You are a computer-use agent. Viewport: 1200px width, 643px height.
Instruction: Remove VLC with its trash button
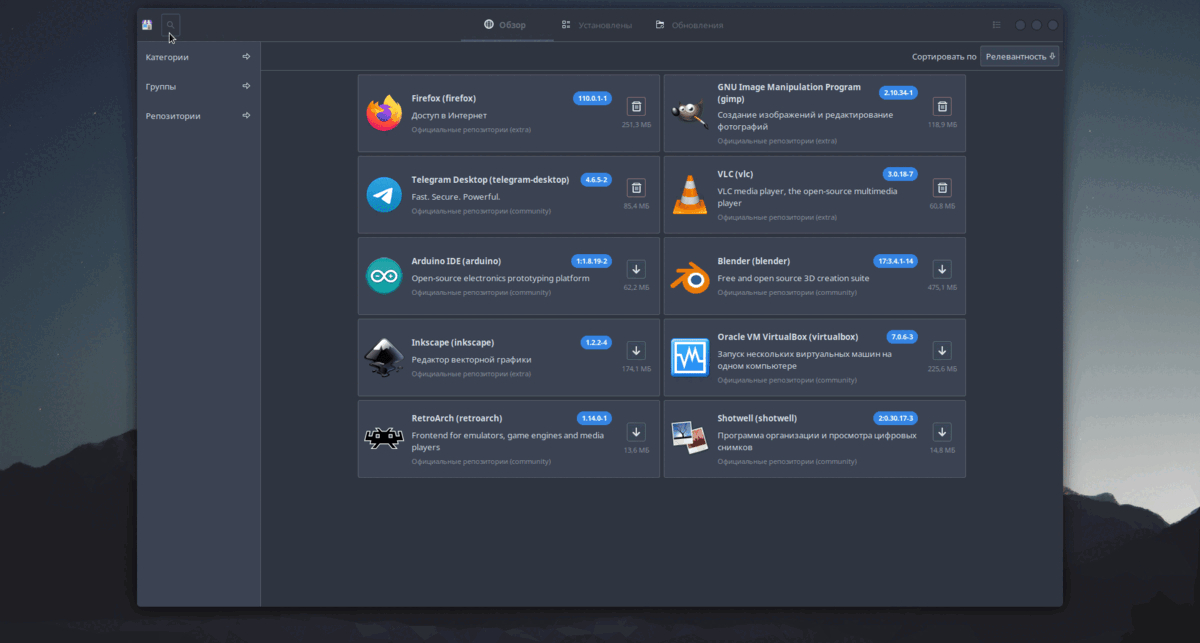pyautogui.click(x=941, y=187)
